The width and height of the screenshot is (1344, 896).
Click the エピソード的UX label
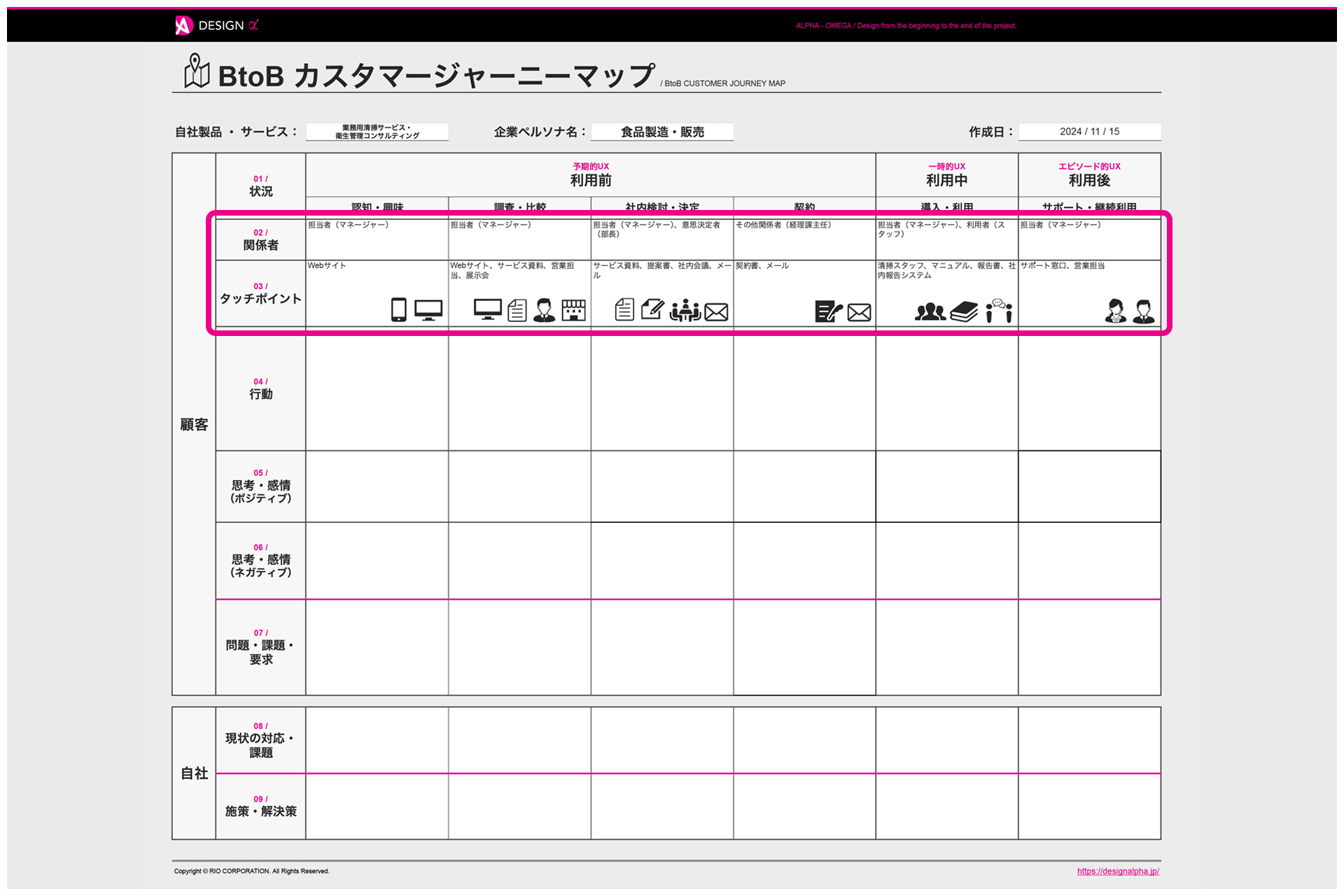1089,167
